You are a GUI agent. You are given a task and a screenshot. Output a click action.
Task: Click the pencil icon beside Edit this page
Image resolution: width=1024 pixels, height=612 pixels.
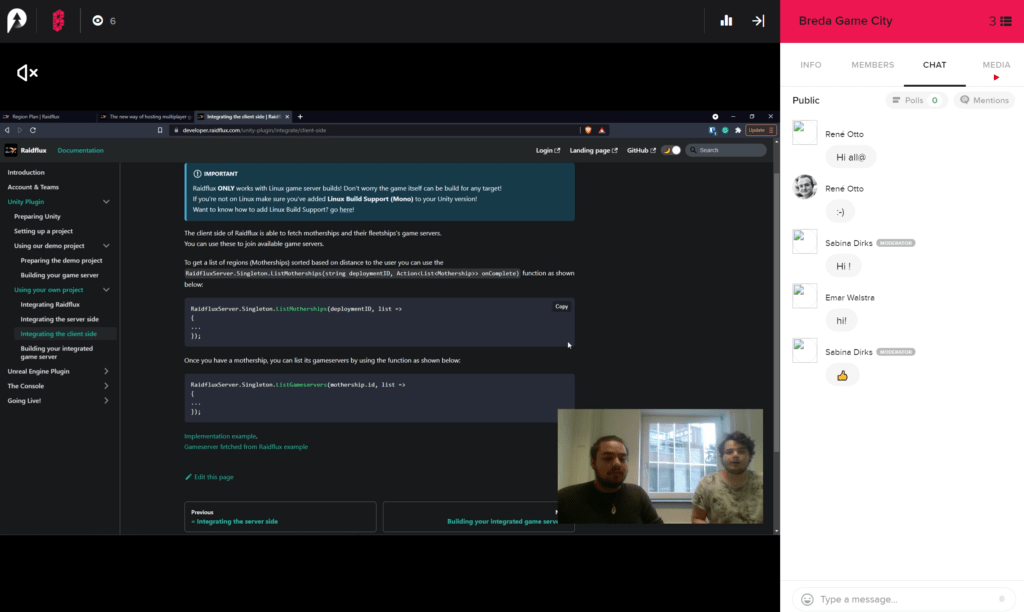click(188, 477)
